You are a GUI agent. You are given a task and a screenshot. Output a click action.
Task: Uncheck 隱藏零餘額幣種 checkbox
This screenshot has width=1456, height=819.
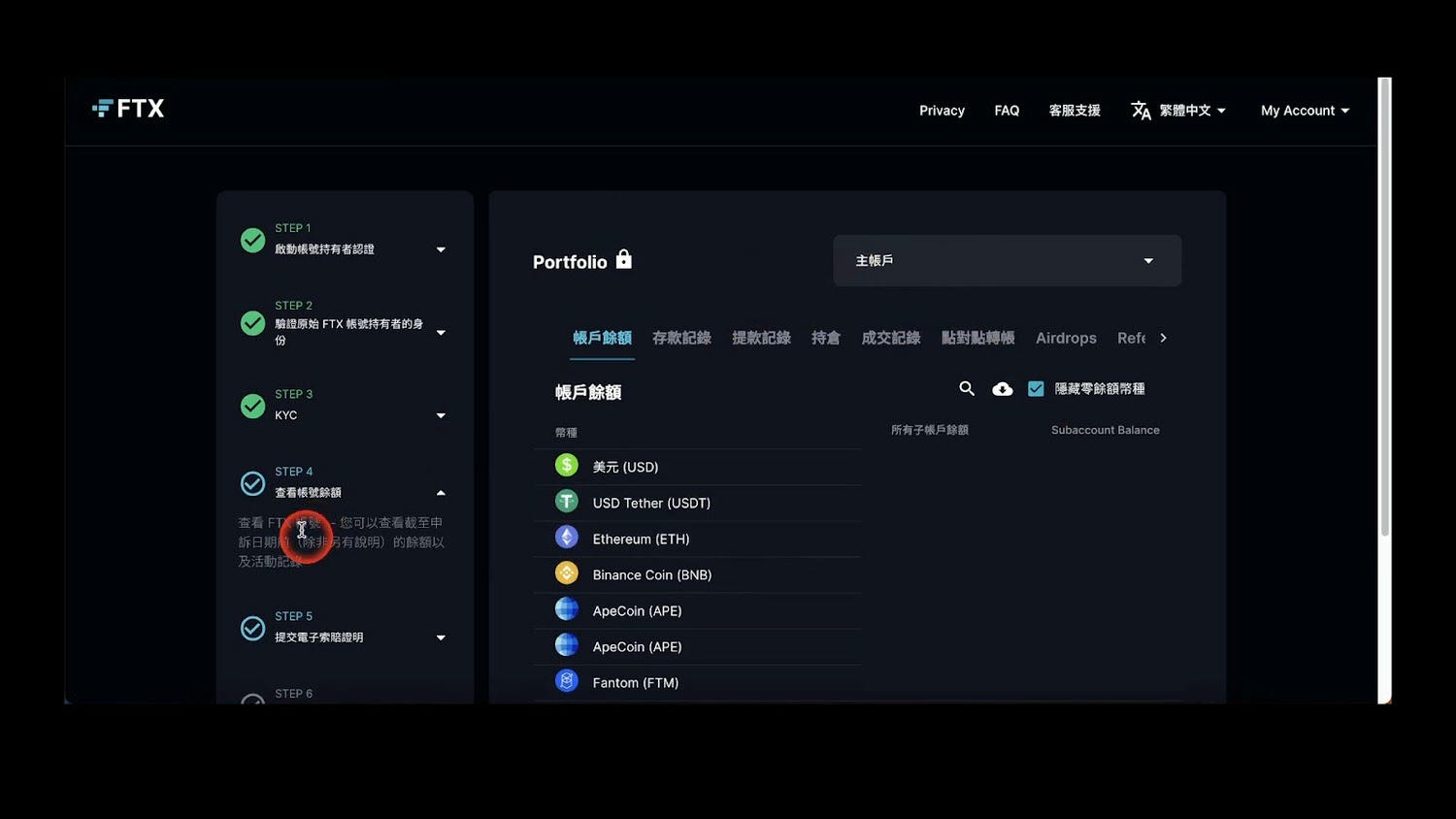1036,388
